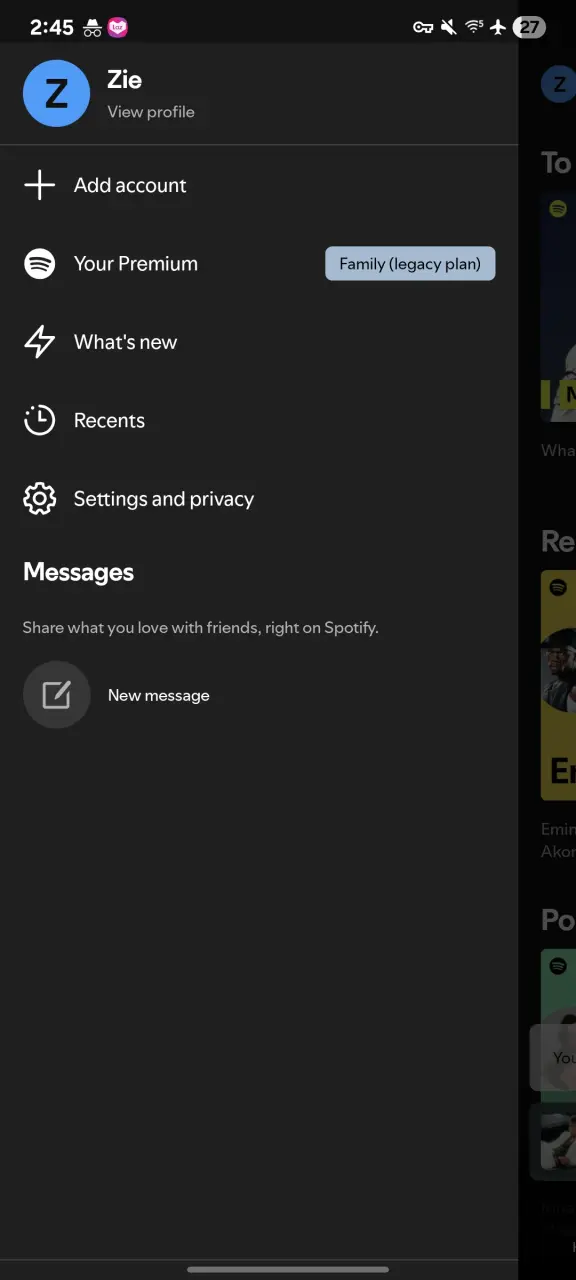Viewport: 576px width, 1280px height.
Task: Tap the New message compose icon
Action: pyautogui.click(x=57, y=695)
